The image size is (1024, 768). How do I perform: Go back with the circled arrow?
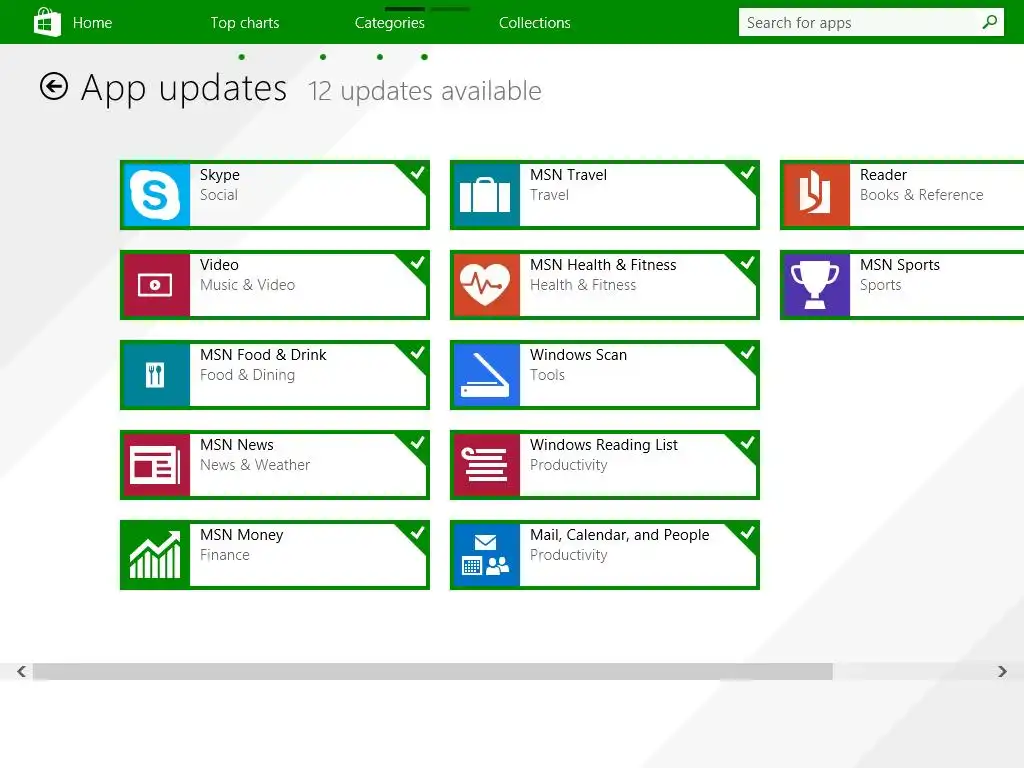(x=54, y=86)
